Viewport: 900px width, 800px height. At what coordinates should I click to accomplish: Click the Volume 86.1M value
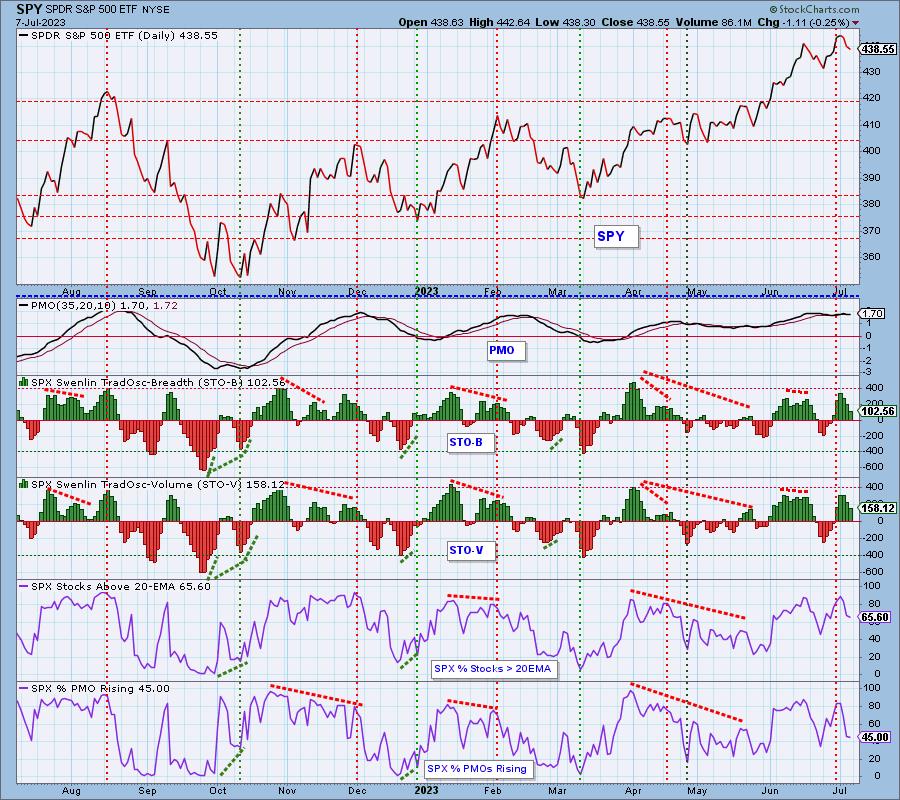pos(713,22)
